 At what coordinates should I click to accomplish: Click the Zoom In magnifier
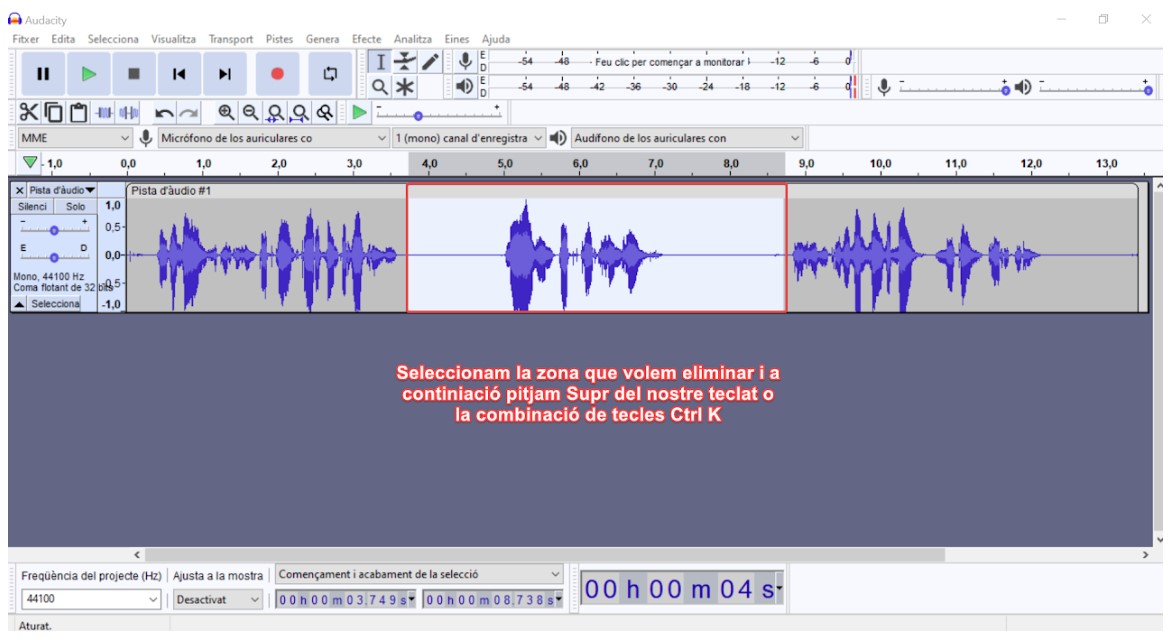(227, 113)
